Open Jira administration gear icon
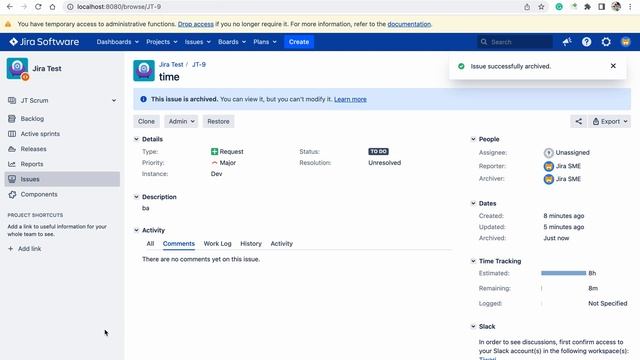 click(606, 42)
